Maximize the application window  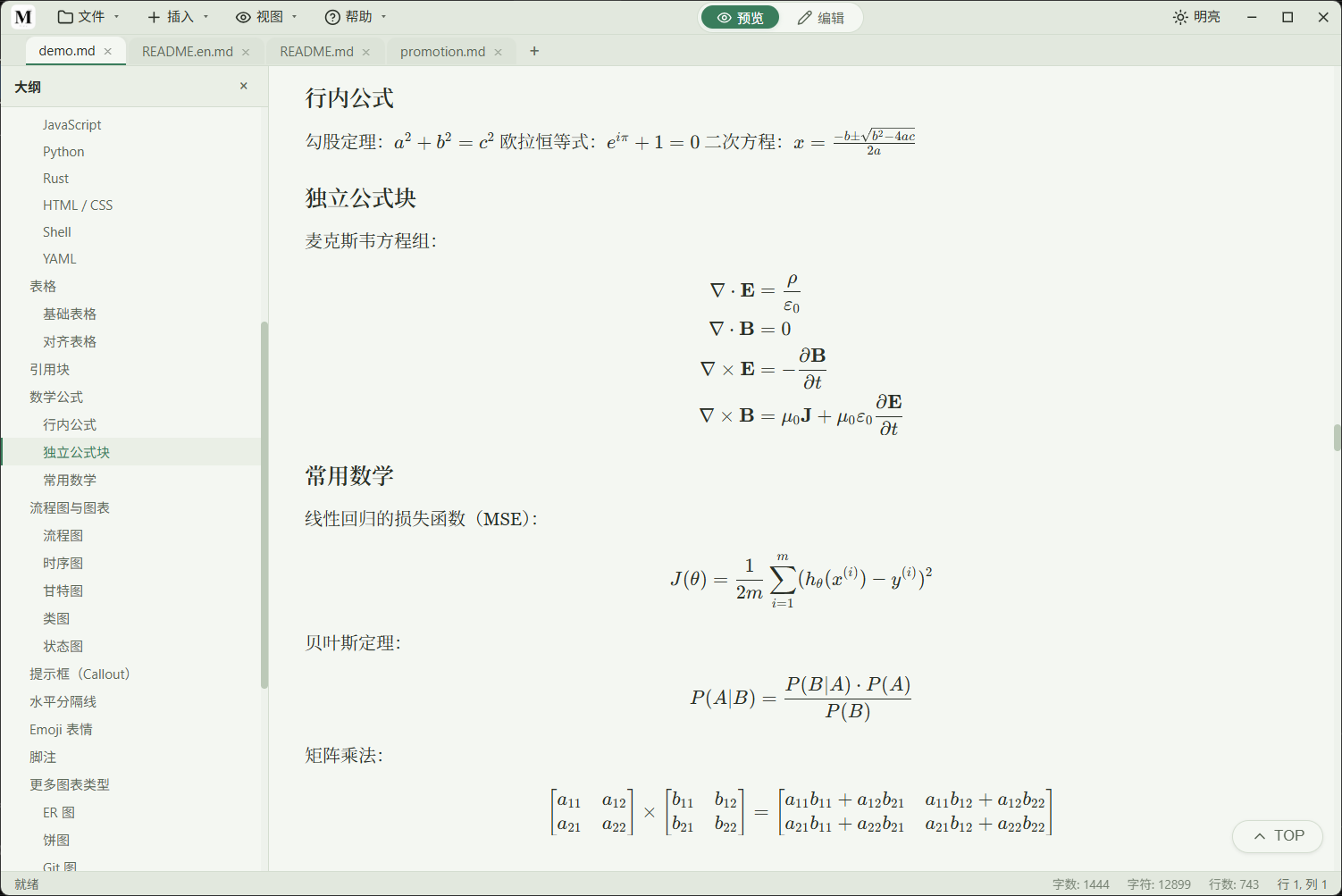pyautogui.click(x=1287, y=17)
